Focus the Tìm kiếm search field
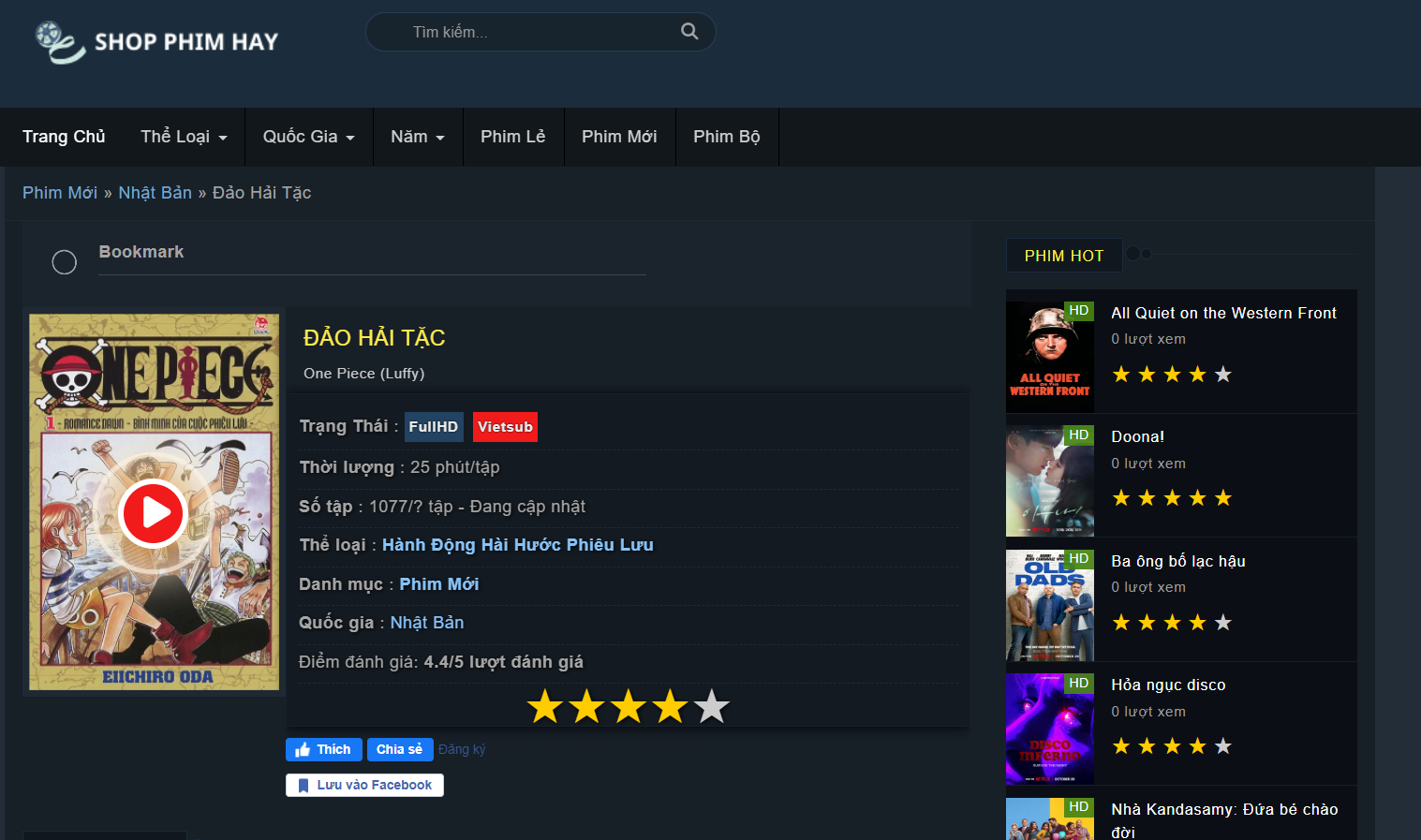This screenshot has height=840, width=1421. point(540,32)
